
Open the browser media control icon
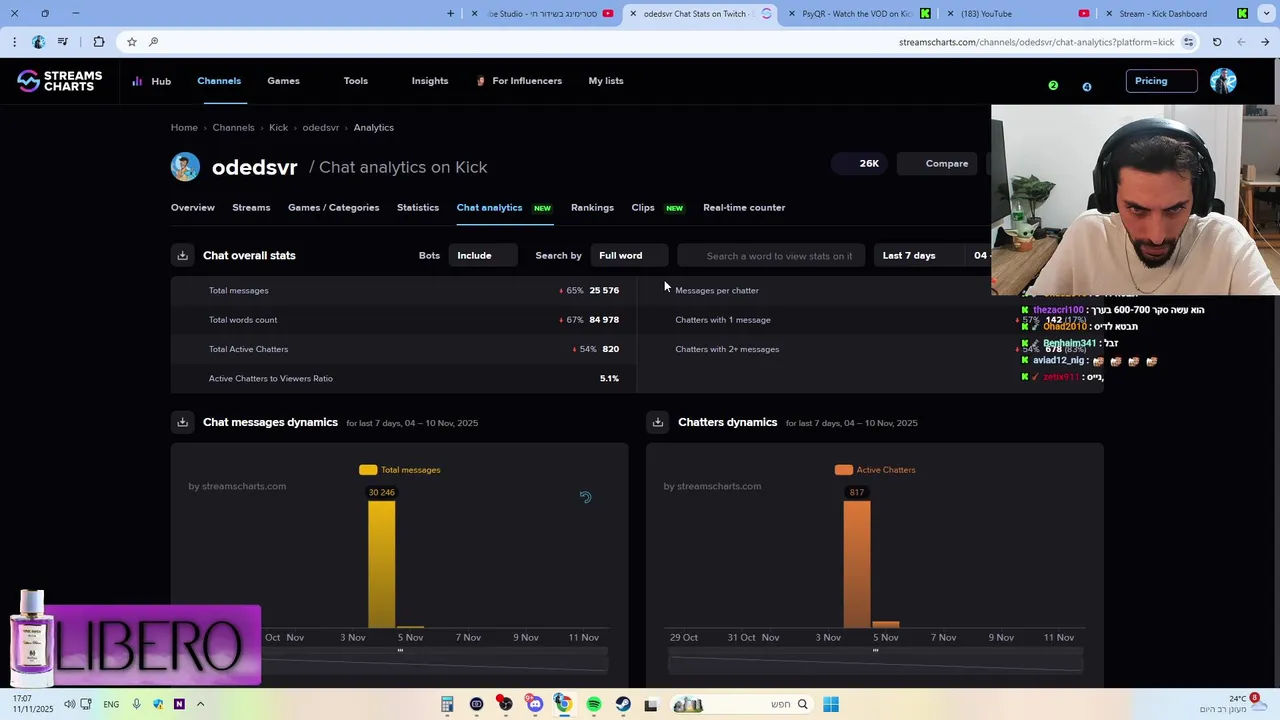[x=63, y=42]
